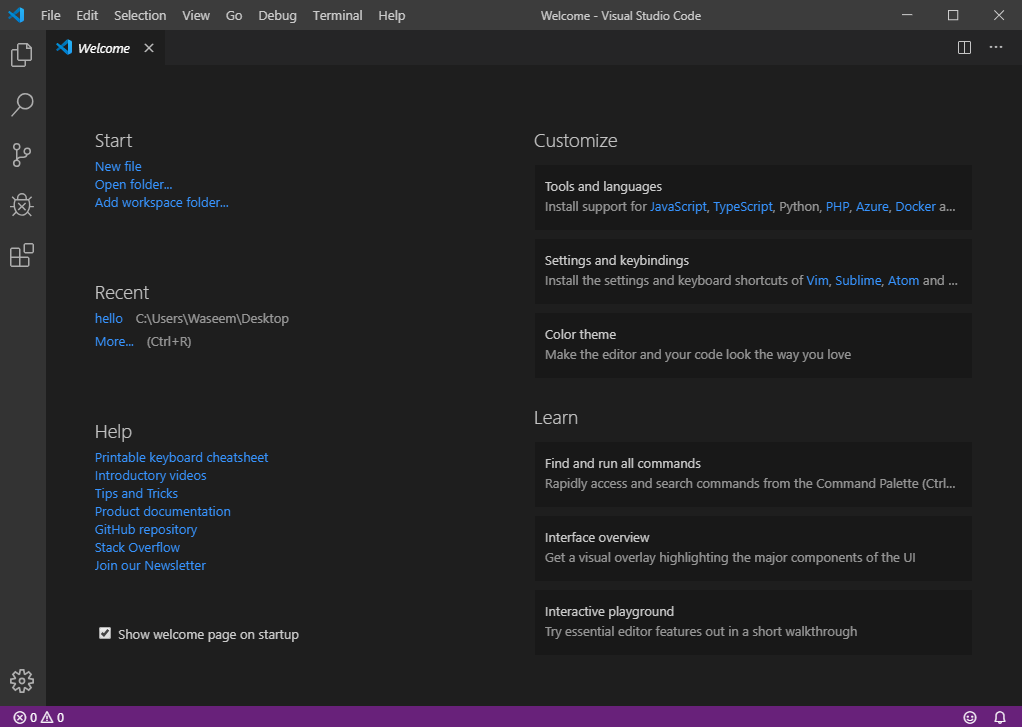Install Docker support link
The height and width of the screenshot is (727, 1022).
pos(915,206)
